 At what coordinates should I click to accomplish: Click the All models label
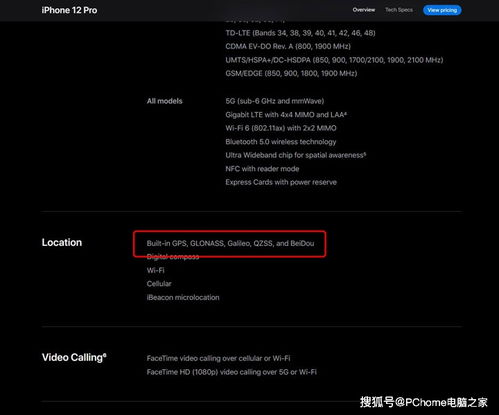165,101
